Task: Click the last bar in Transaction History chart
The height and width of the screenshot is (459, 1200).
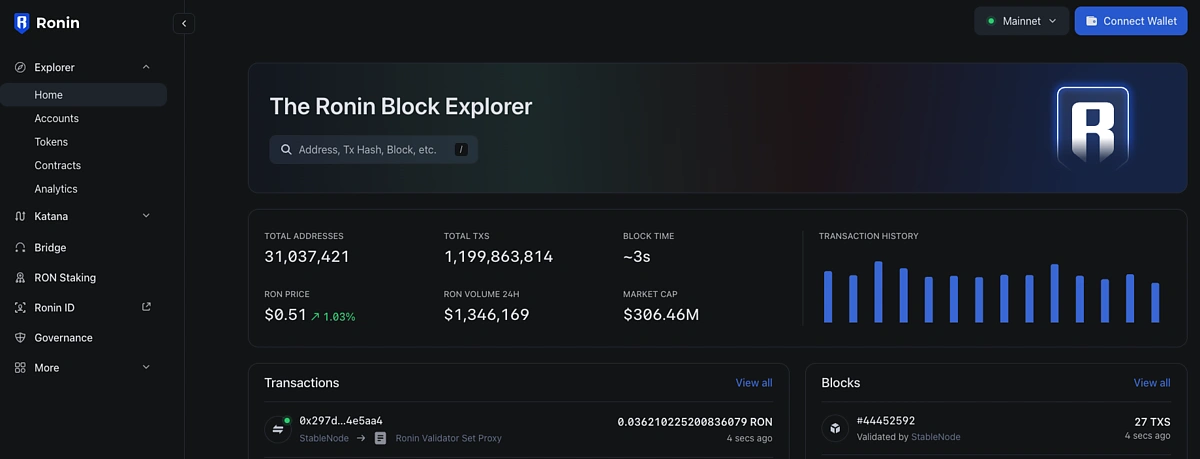Action: tap(1155, 303)
